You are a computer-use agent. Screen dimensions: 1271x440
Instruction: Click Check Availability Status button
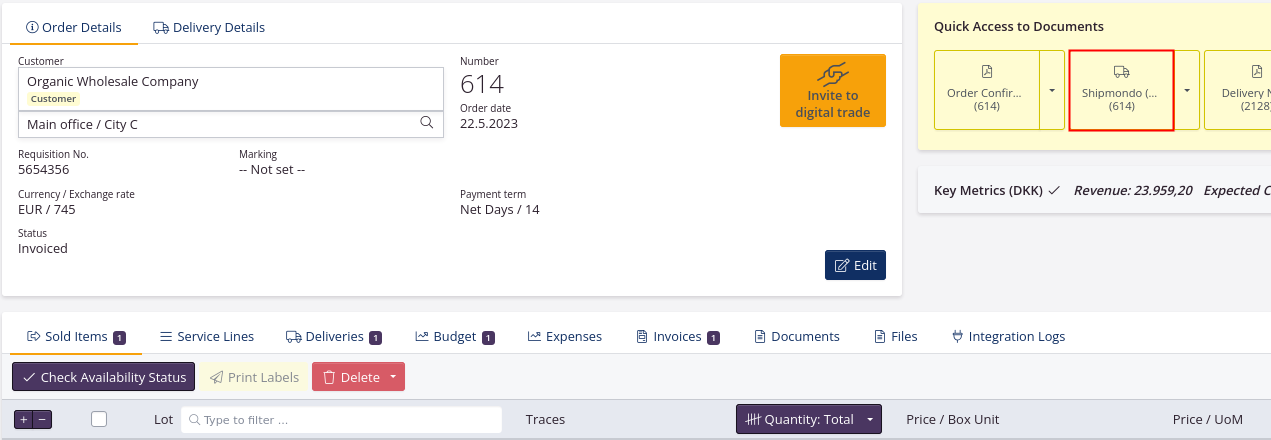coord(103,377)
